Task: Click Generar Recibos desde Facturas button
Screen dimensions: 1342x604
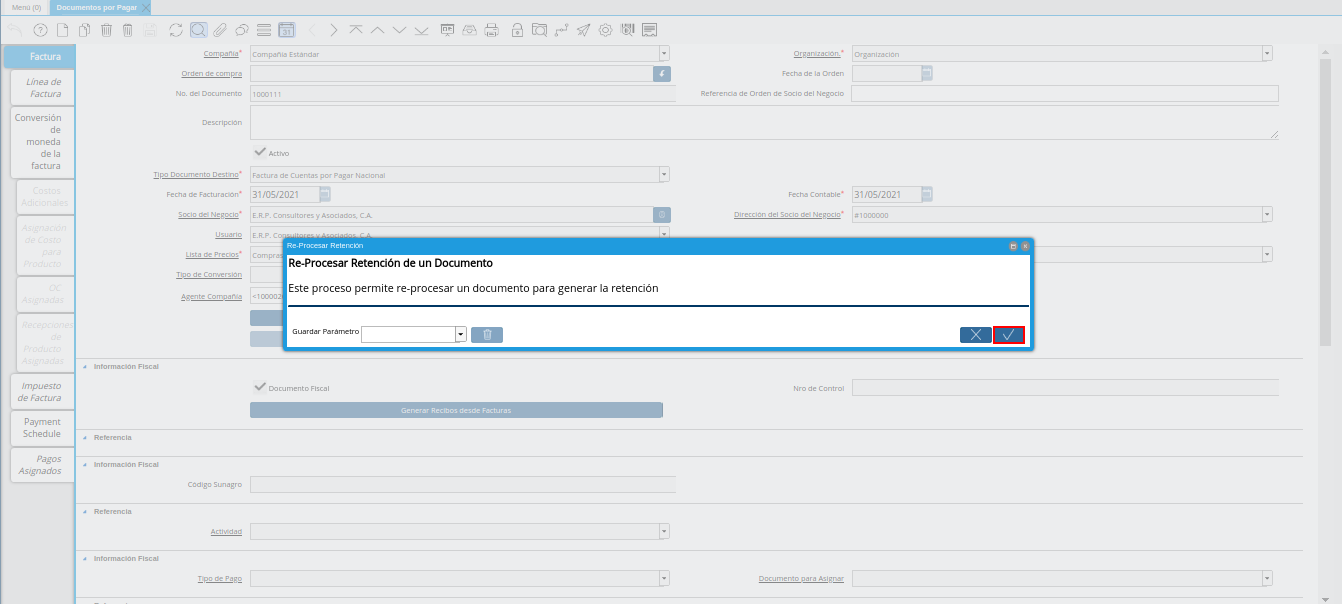Action: pyautogui.click(x=456, y=410)
